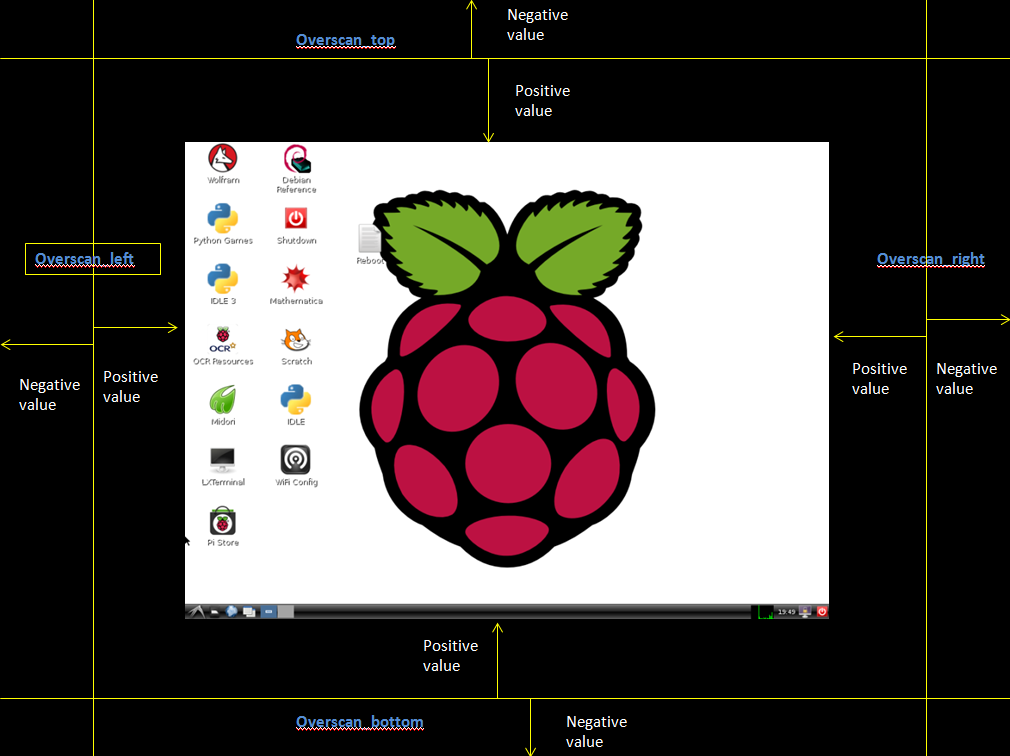The image size is (1010, 756).
Task: Click the screen lock monitor icon in taskbar
Action: point(805,612)
